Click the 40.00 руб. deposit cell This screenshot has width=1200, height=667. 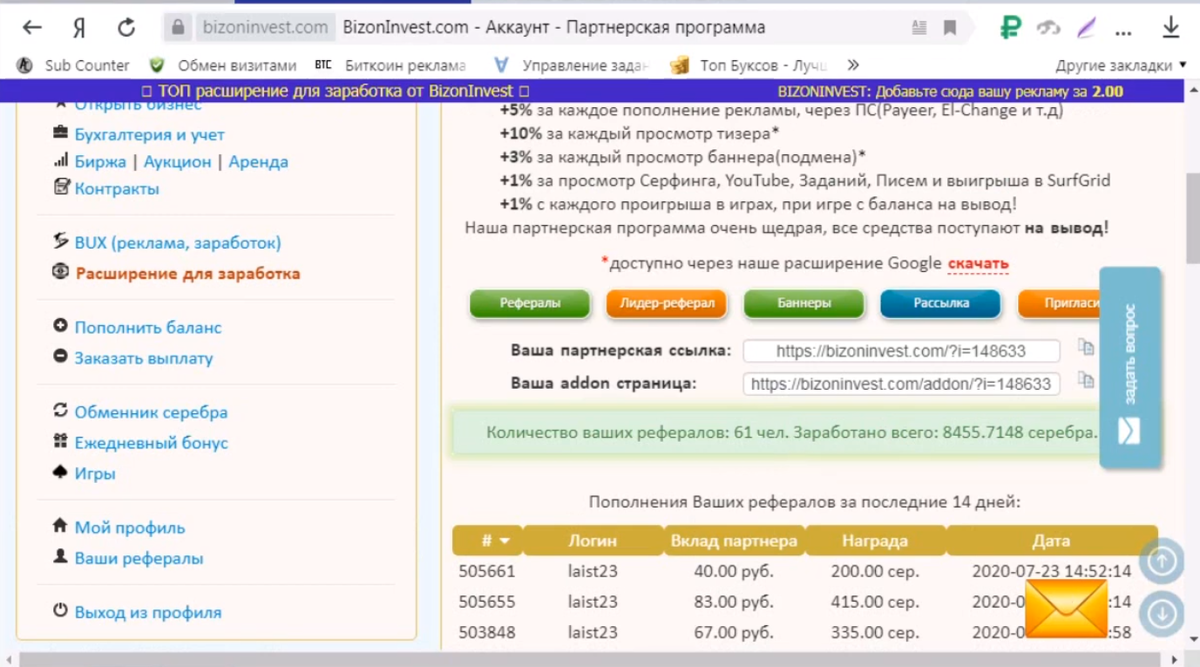[x=734, y=572]
